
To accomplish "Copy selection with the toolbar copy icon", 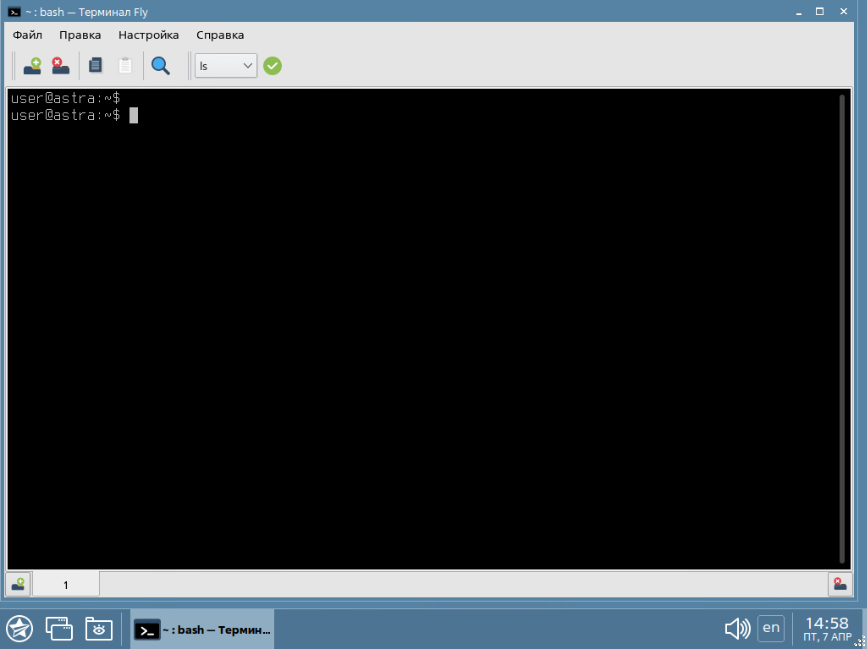I will click(96, 65).
